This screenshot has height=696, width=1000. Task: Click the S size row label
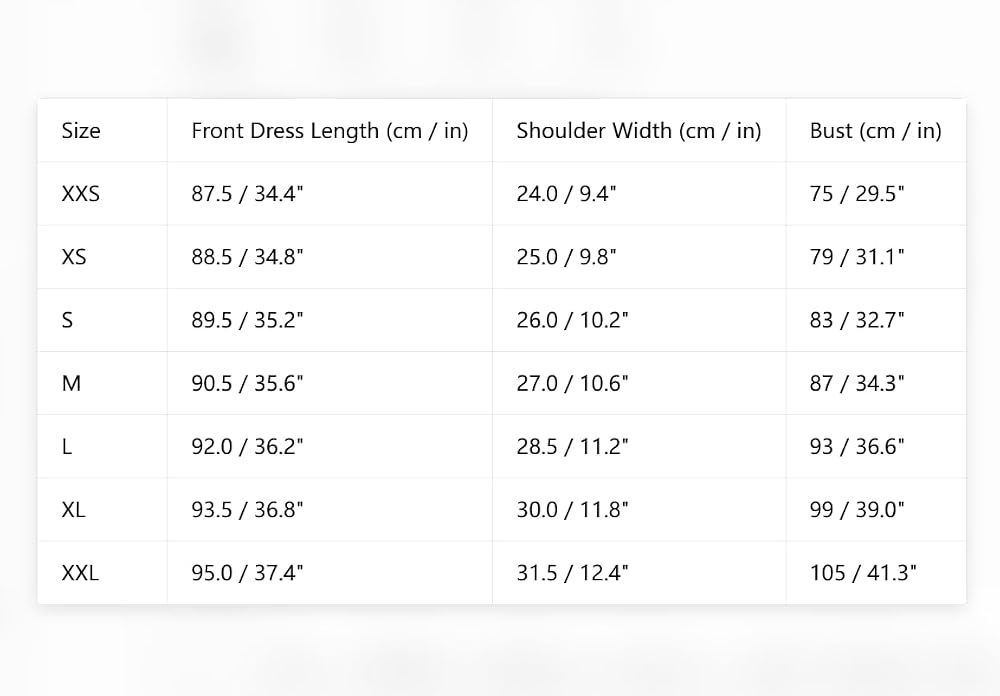coord(67,320)
